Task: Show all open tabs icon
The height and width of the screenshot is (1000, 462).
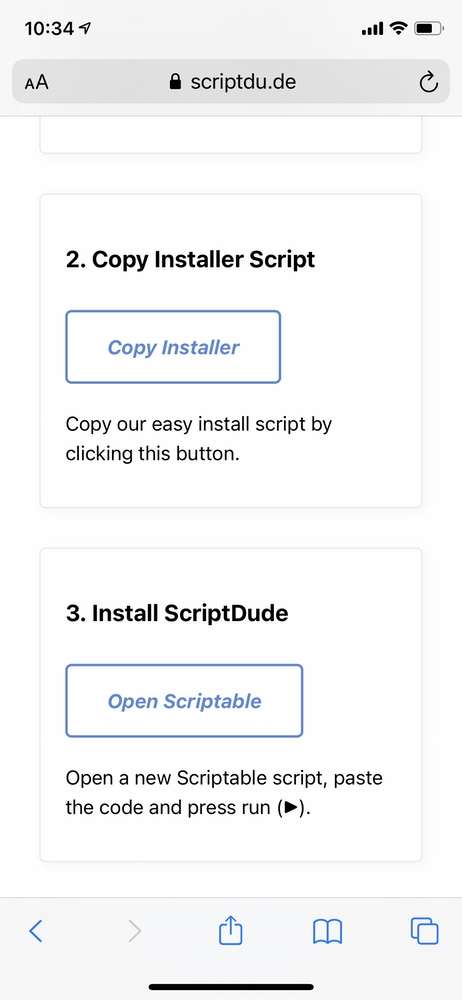Action: 424,930
